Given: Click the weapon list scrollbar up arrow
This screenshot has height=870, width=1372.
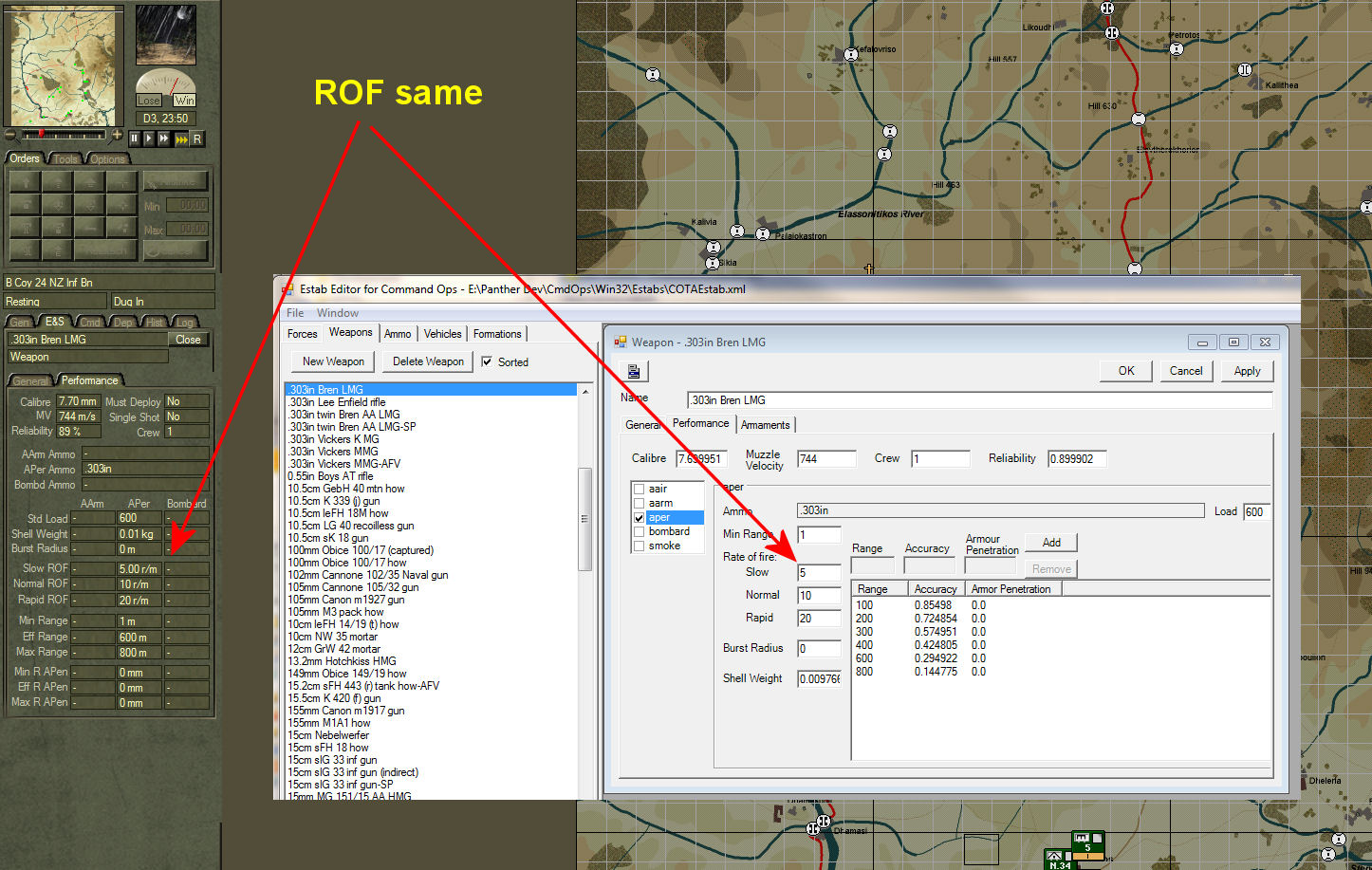Looking at the screenshot, I should (x=584, y=392).
